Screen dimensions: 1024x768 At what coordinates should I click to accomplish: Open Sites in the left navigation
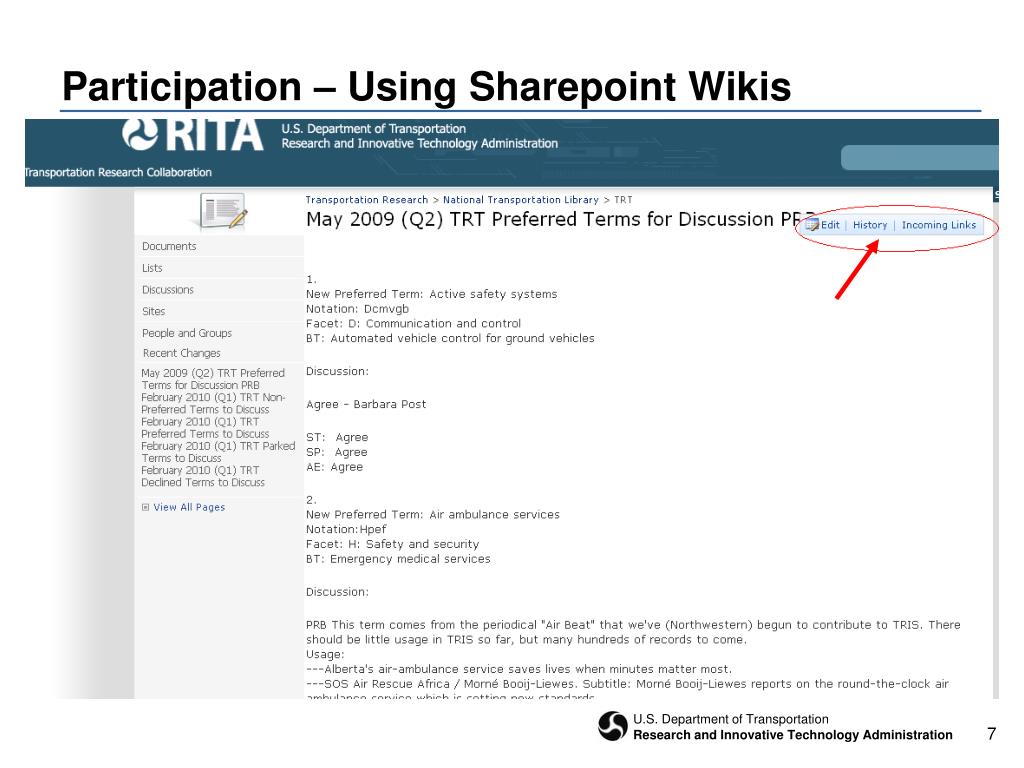pos(153,312)
